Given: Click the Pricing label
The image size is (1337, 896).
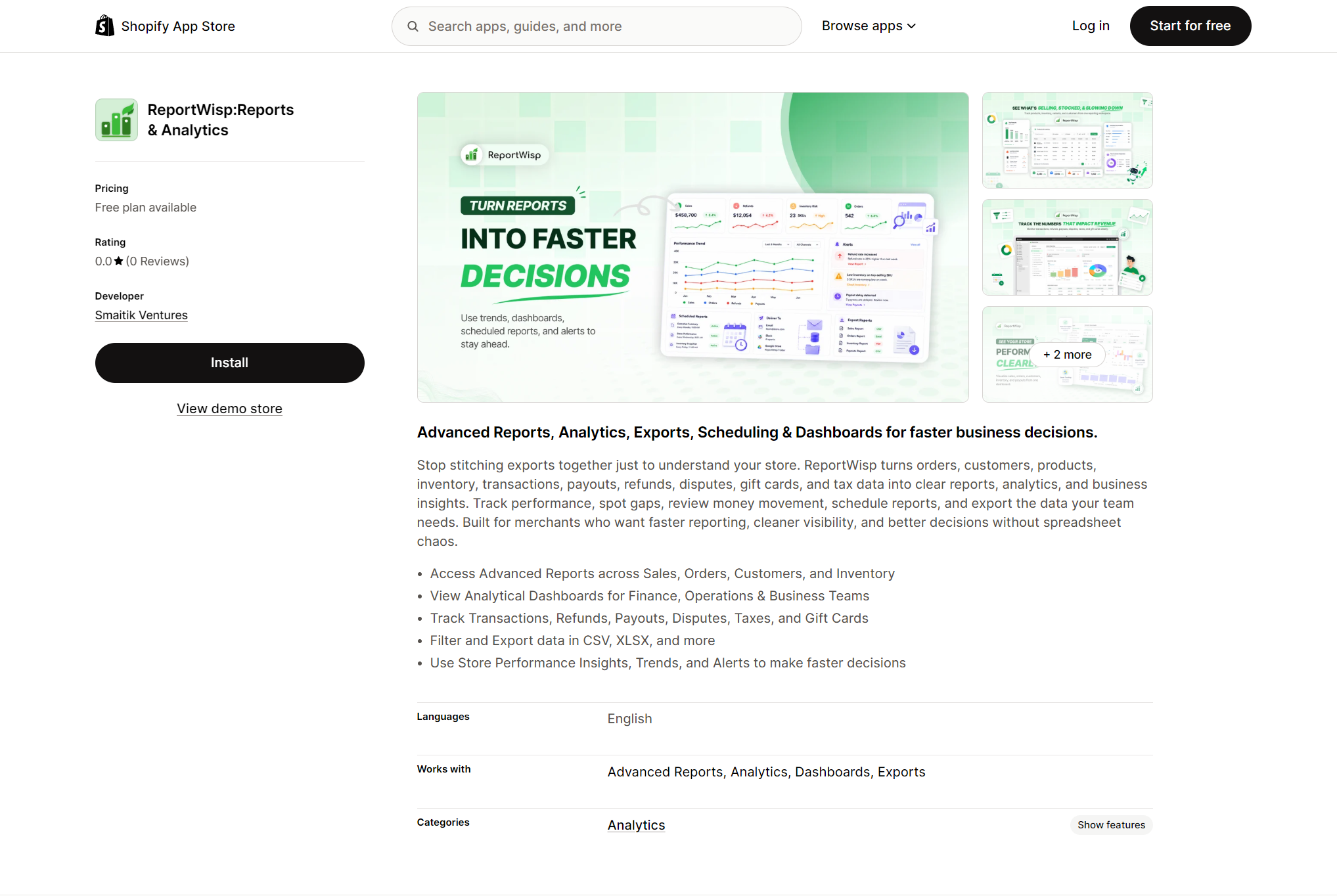Looking at the screenshot, I should tap(112, 189).
